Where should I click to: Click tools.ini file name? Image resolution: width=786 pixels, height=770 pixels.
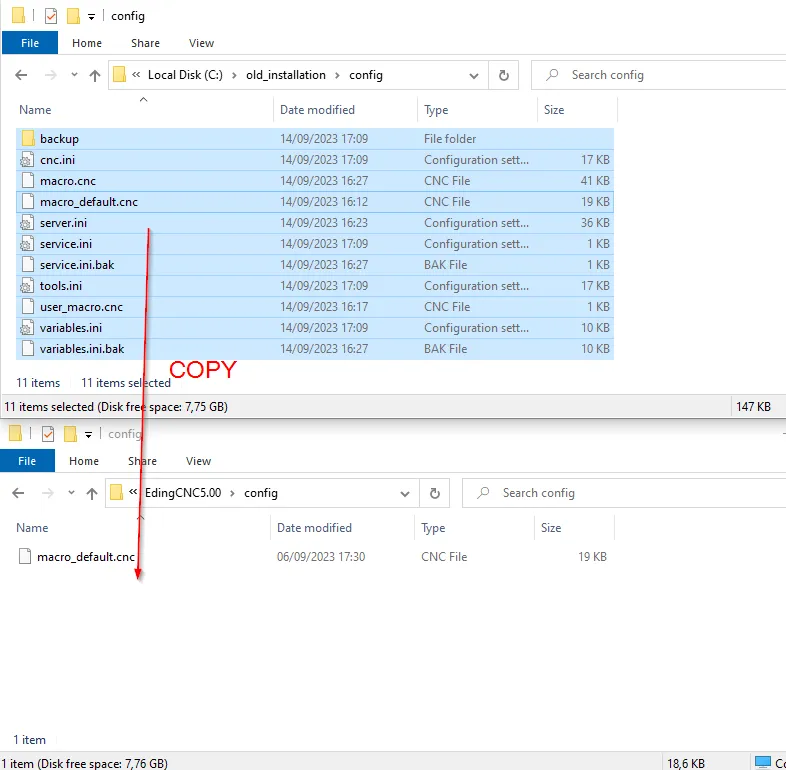pos(61,286)
